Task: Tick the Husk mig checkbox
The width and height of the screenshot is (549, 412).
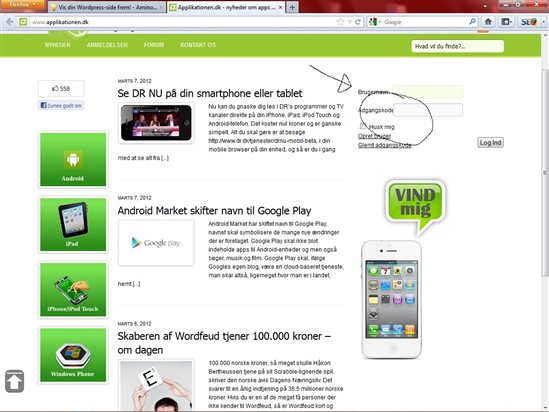Action: point(363,126)
